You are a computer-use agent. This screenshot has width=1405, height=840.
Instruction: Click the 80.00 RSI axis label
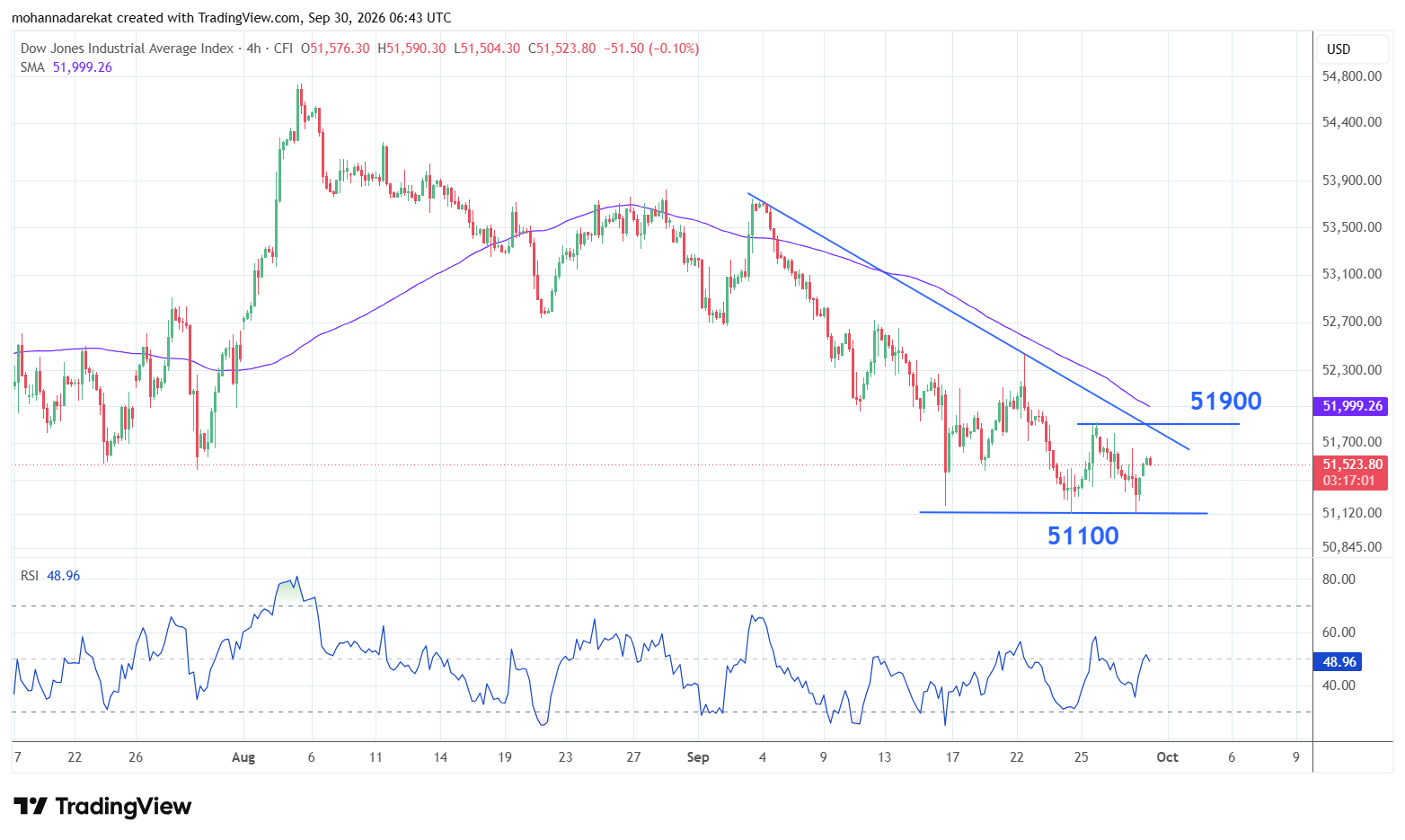tap(1339, 579)
